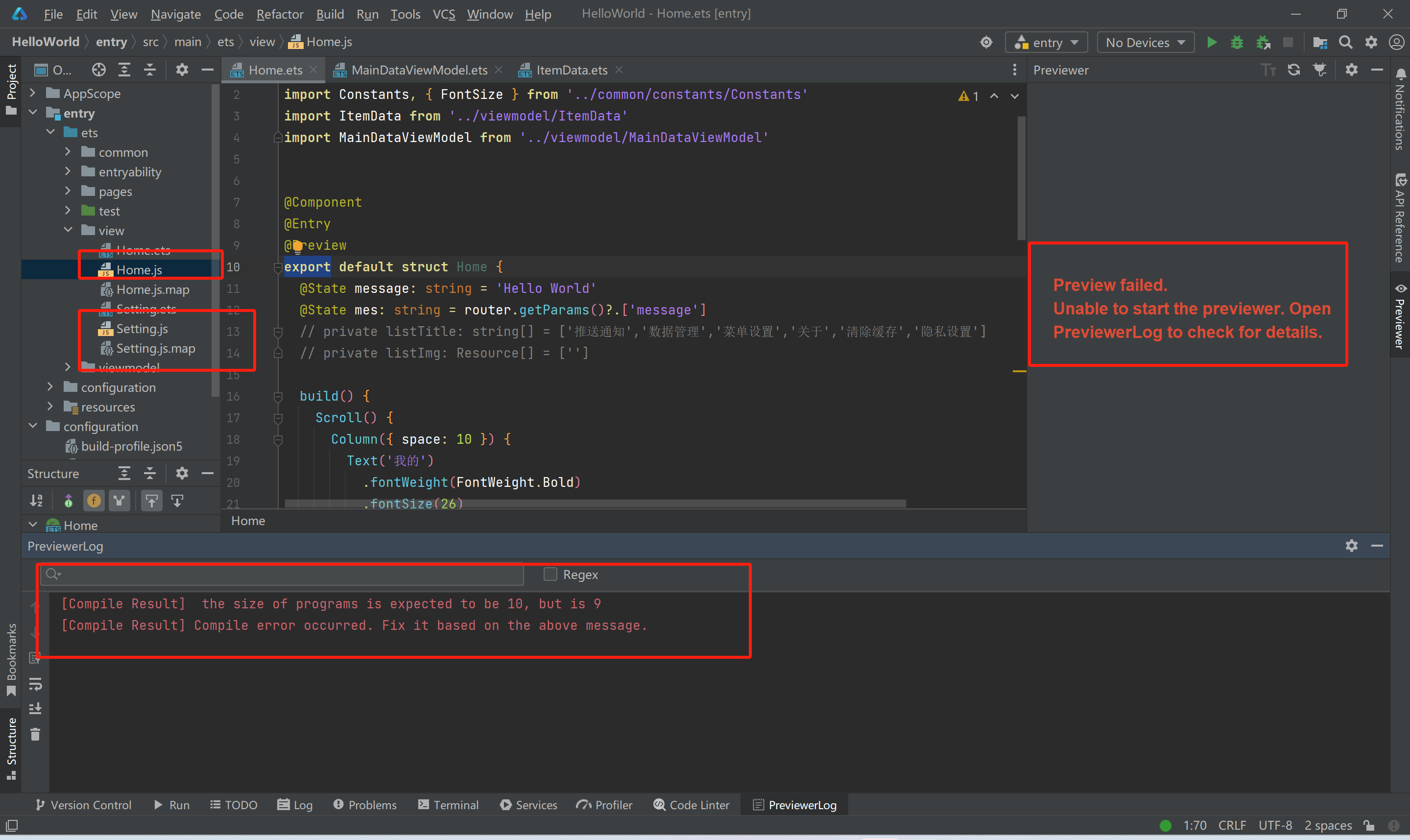1410x840 pixels.
Task: Open Search Everywhere magnifier
Action: [1345, 42]
